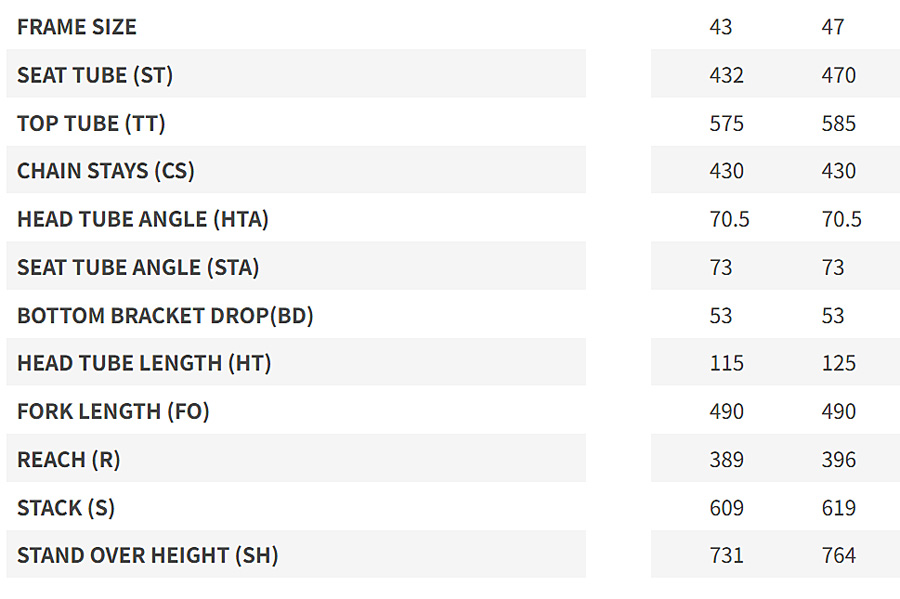Click the FORK LENGTH (FO) label
The width and height of the screenshot is (900, 599).
point(113,411)
